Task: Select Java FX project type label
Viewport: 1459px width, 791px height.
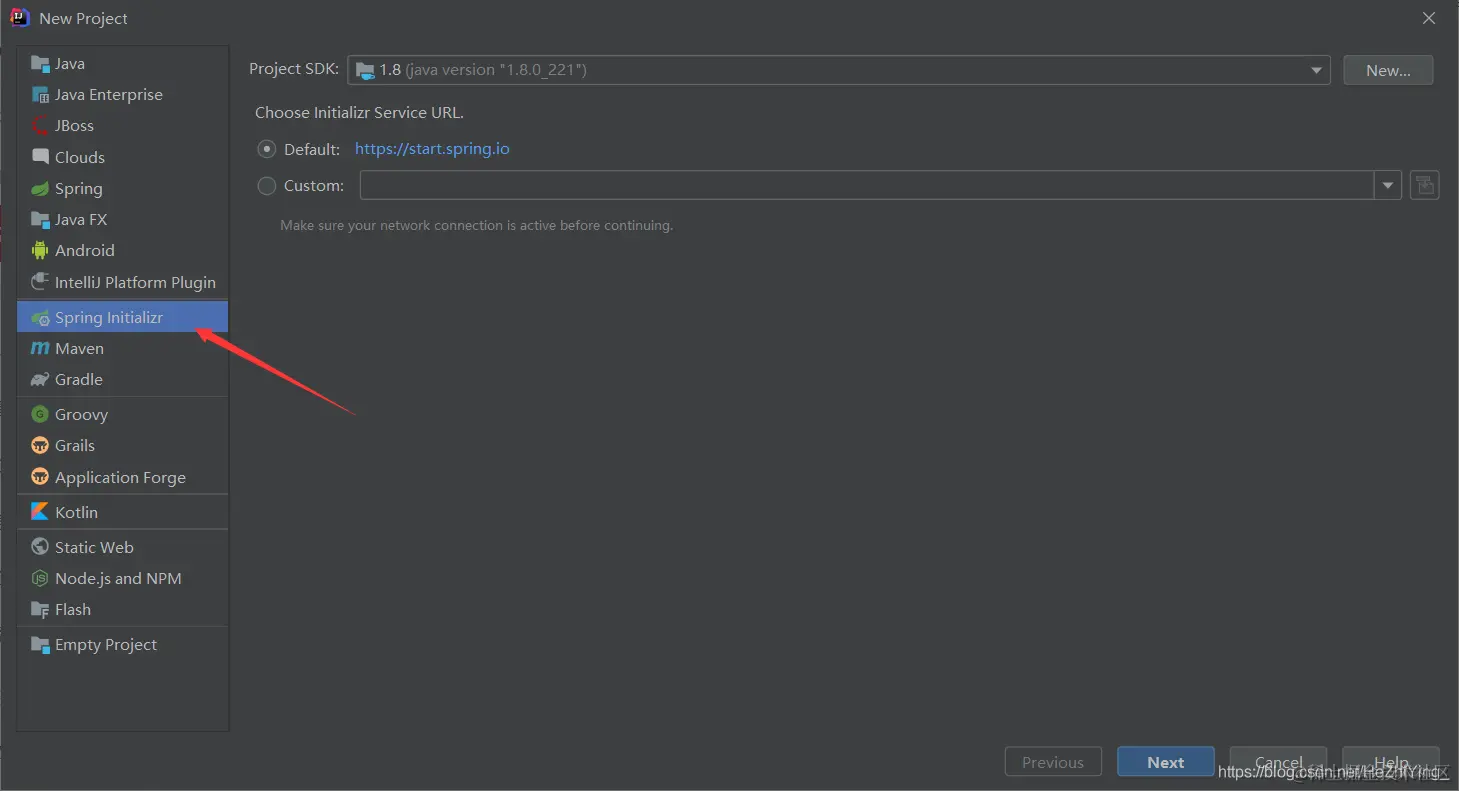Action: tap(81, 219)
